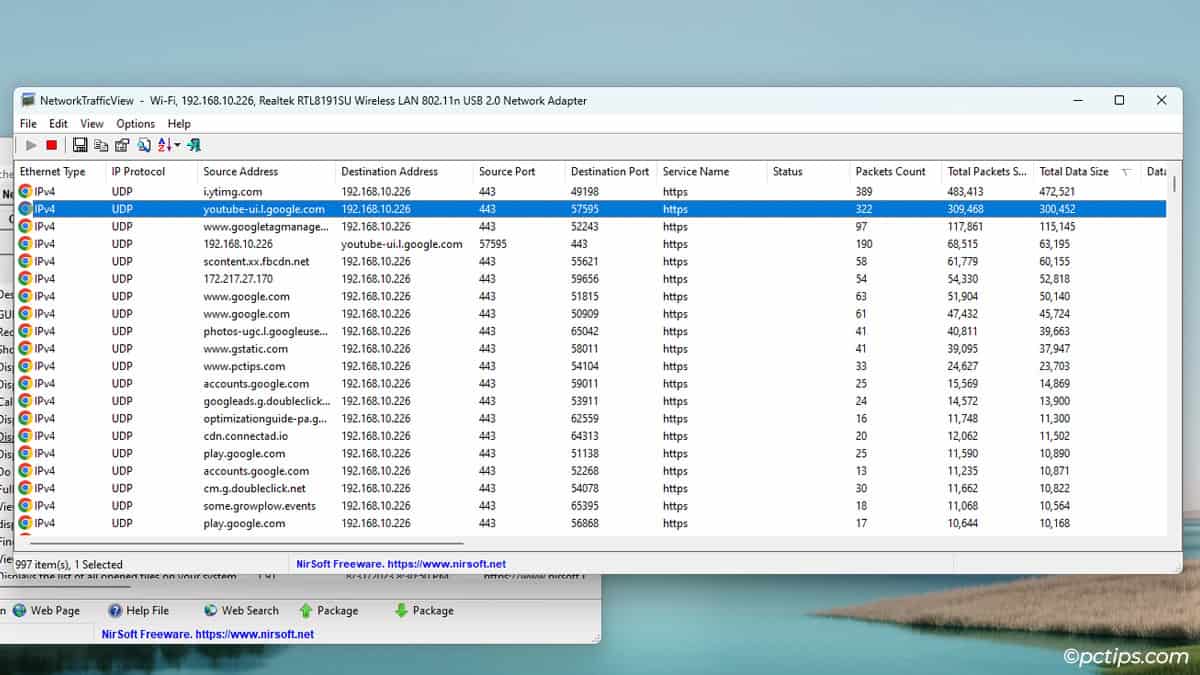Click the www.google.com row with port 51815
The image size is (1200, 675).
(x=591, y=296)
